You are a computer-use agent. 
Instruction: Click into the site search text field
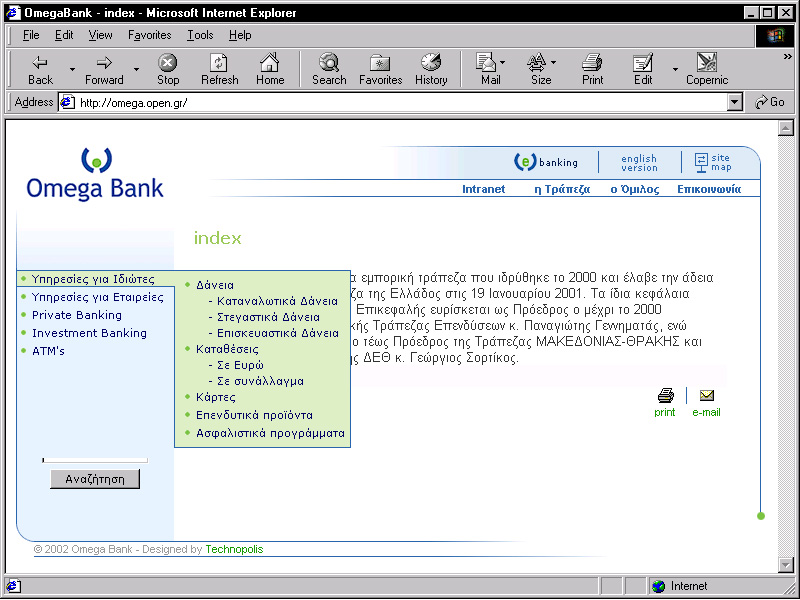click(x=95, y=460)
